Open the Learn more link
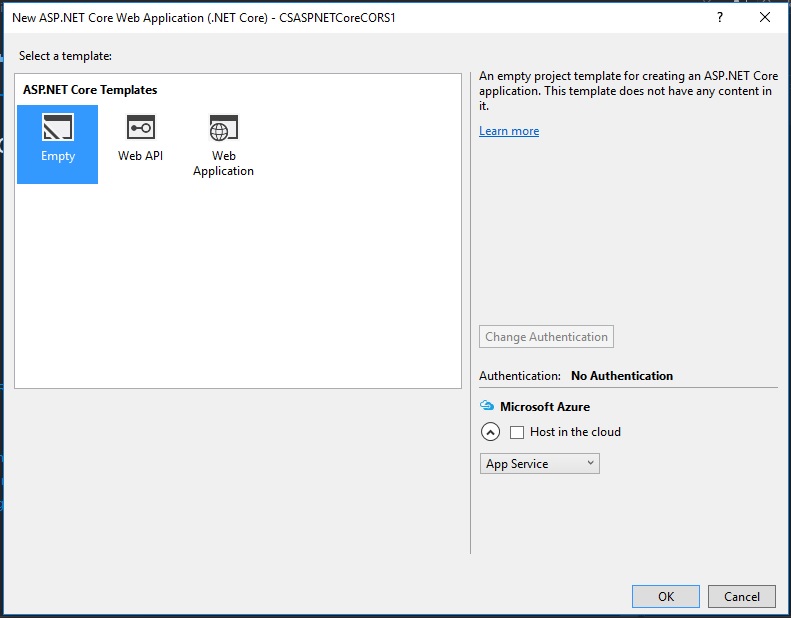791x618 pixels. (509, 131)
